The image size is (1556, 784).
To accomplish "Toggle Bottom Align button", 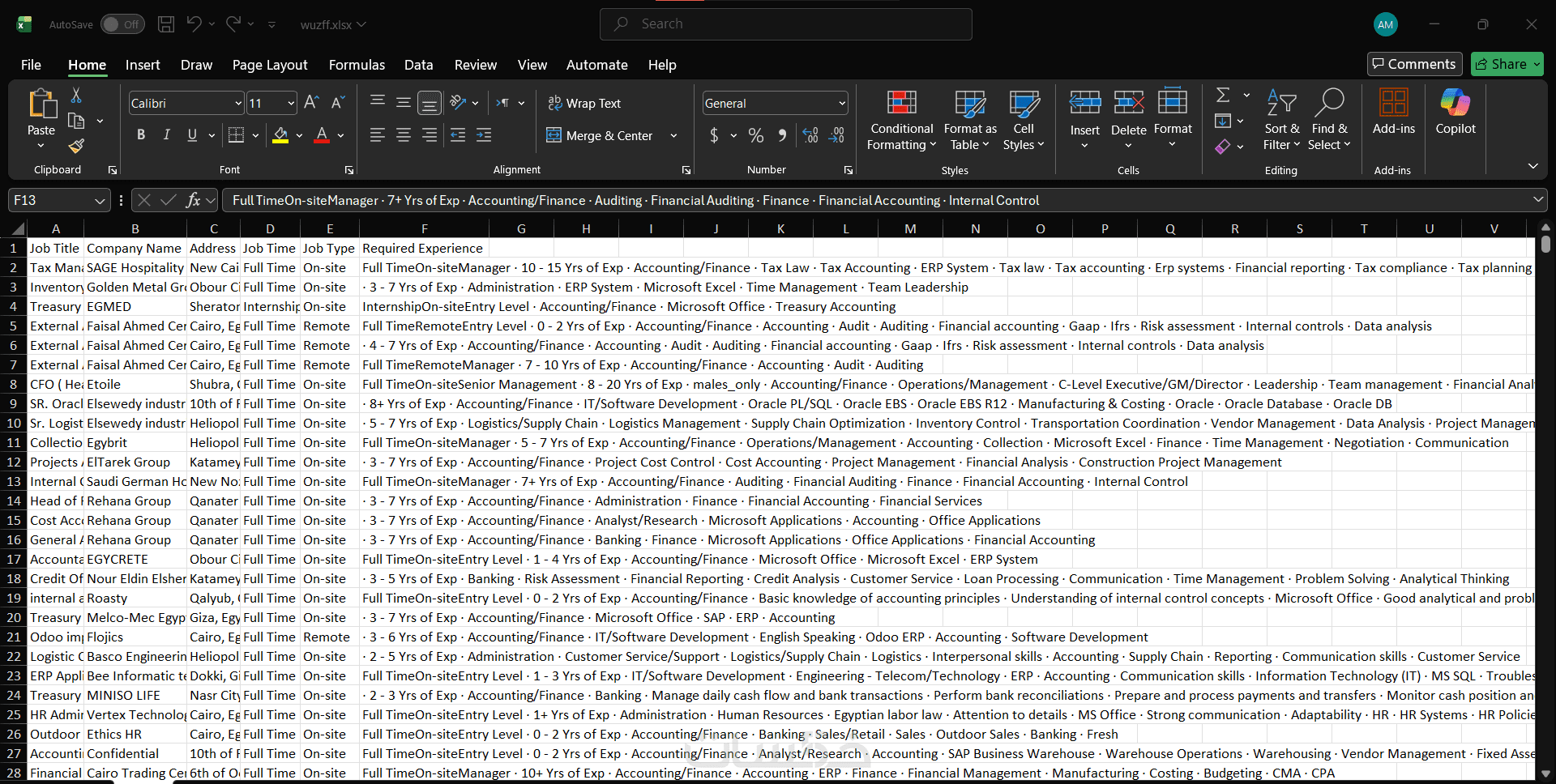I will coord(430,103).
